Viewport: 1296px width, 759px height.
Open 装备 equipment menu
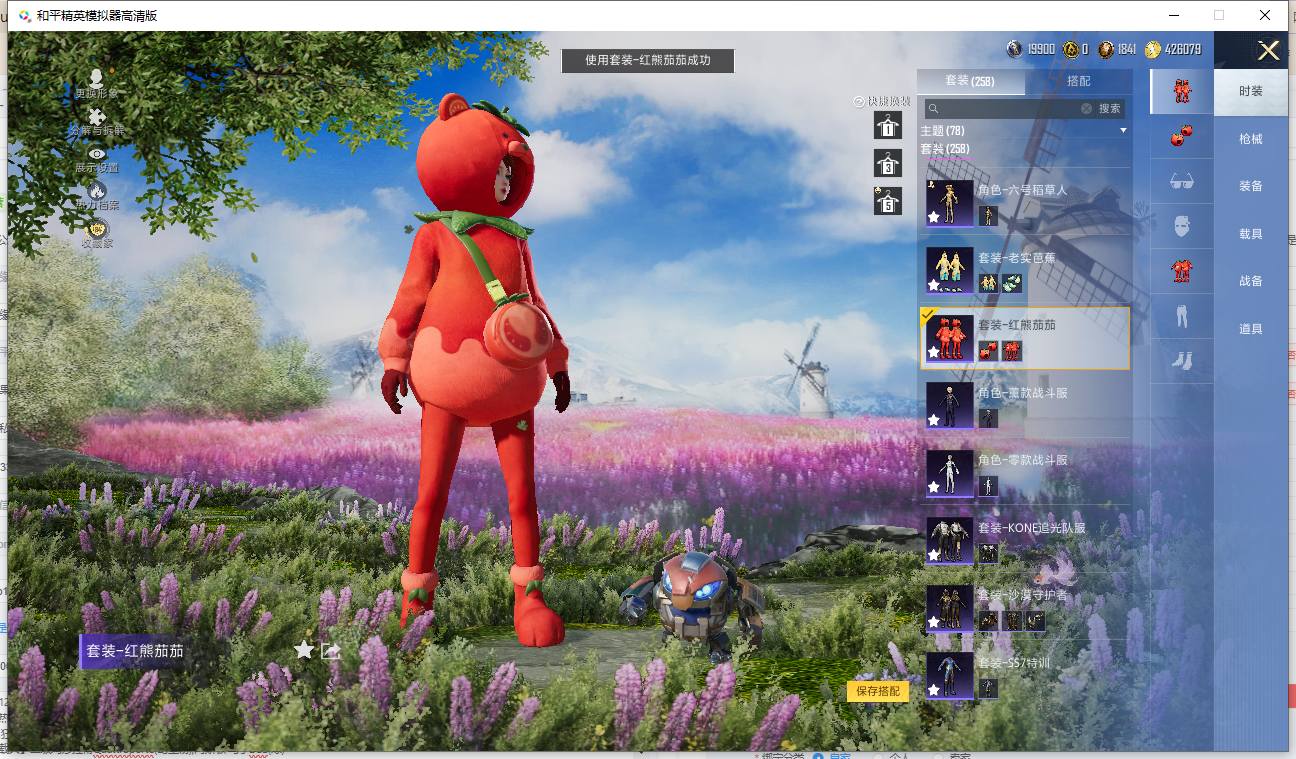tap(1251, 186)
